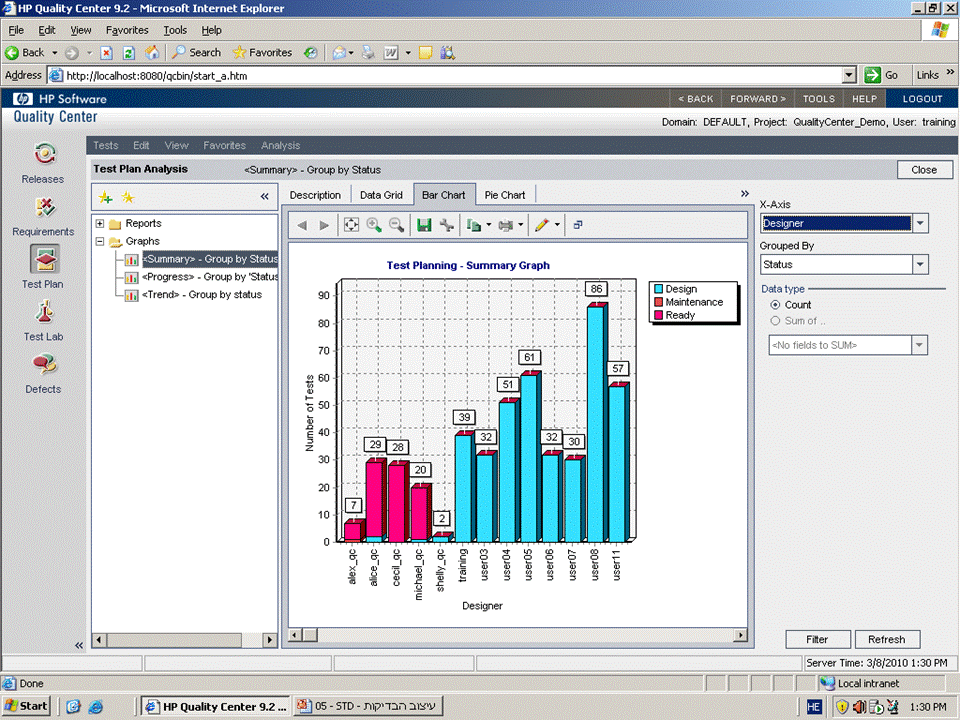Click the green save graph icon
Screen dimensions: 960x720
[x=424, y=225]
